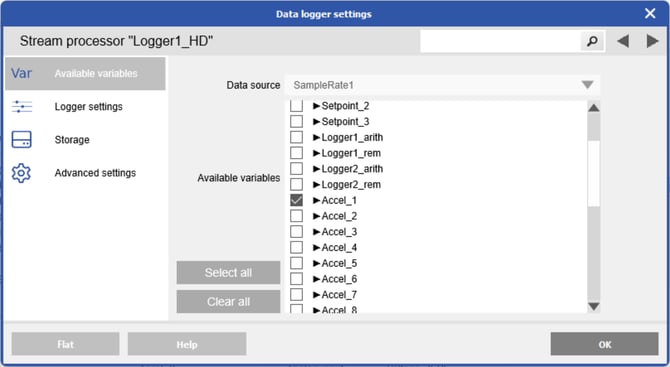Screen dimensions: 670x367
Task: Expand the Accel_6 tree arrow
Action: (x=317, y=279)
